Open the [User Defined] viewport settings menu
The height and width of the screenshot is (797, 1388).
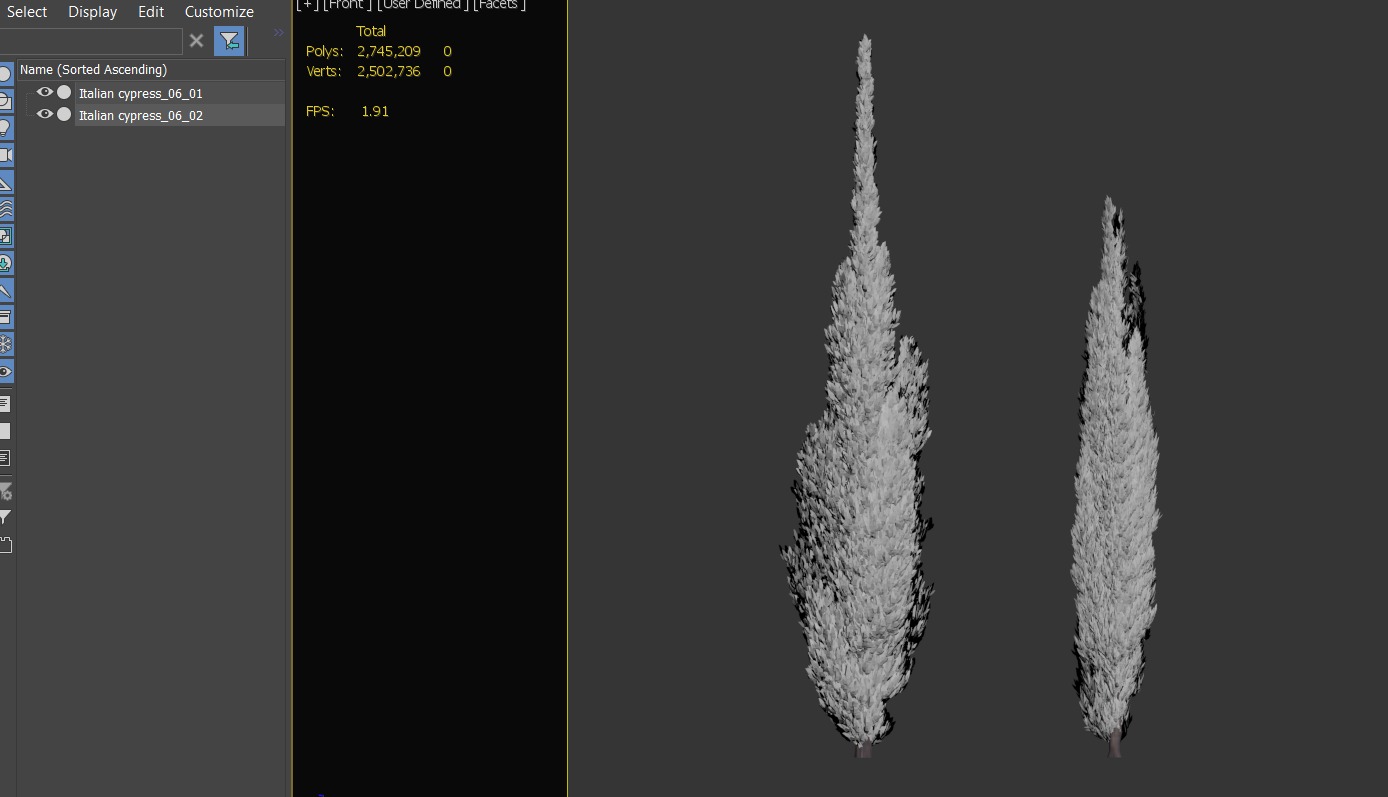(x=422, y=5)
